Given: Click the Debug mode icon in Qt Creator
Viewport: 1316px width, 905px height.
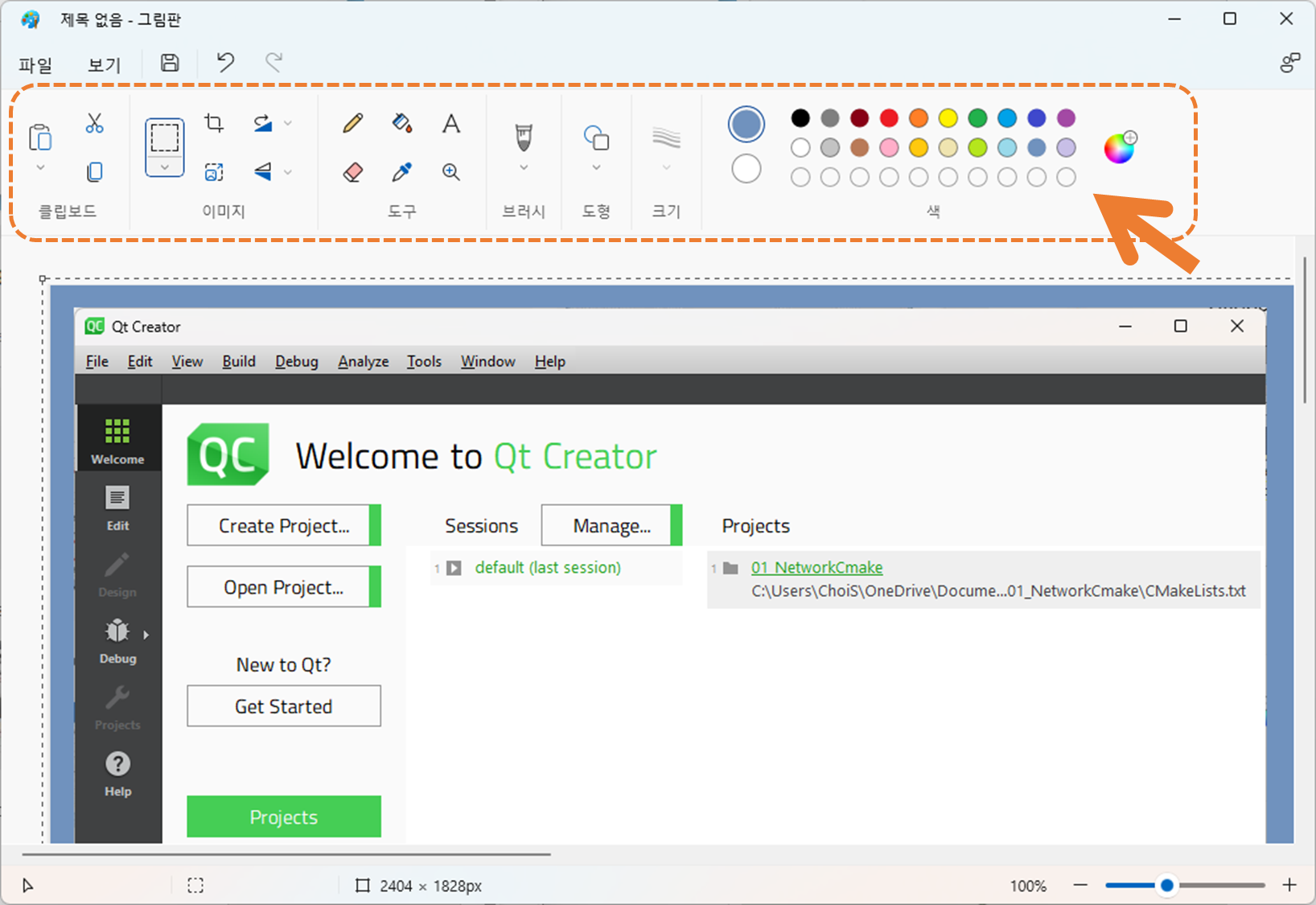Looking at the screenshot, I should click(117, 641).
